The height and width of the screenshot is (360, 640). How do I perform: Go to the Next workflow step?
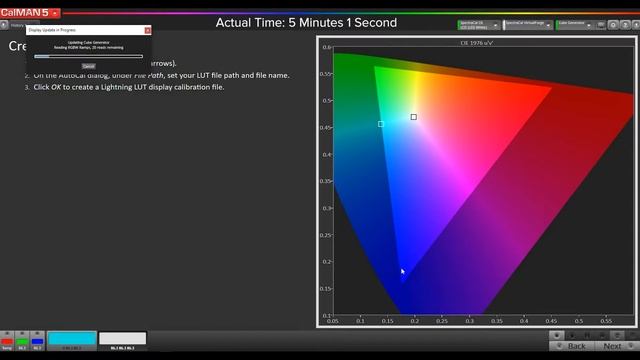click(x=617, y=346)
